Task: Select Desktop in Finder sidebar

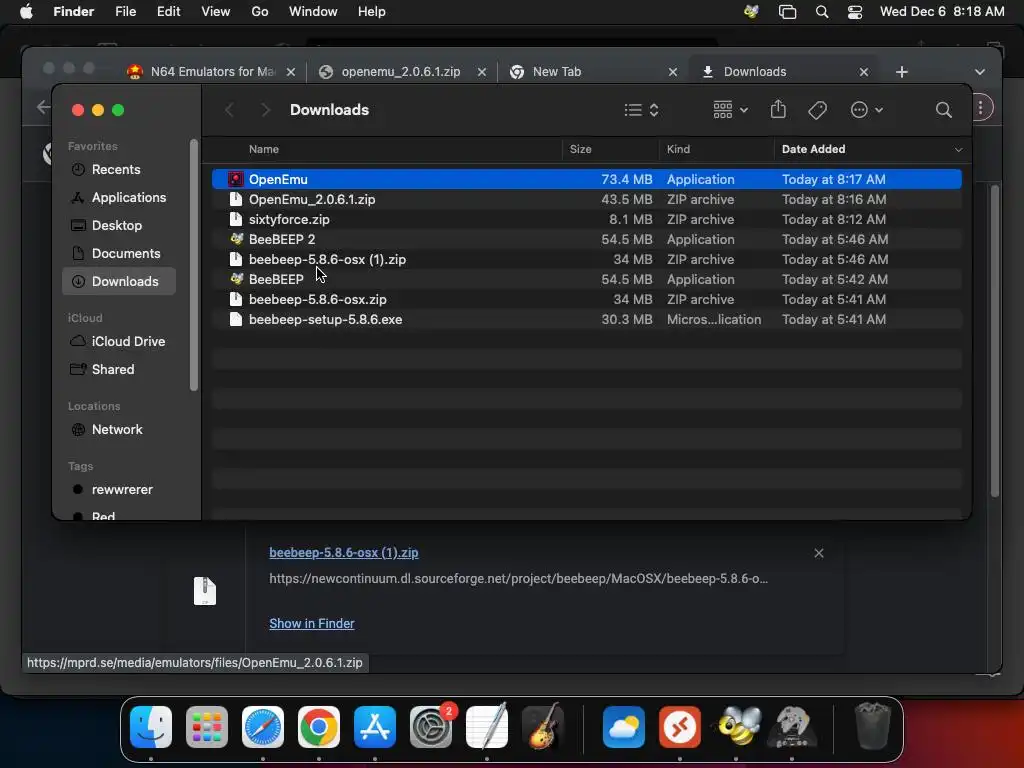Action: [119, 225]
